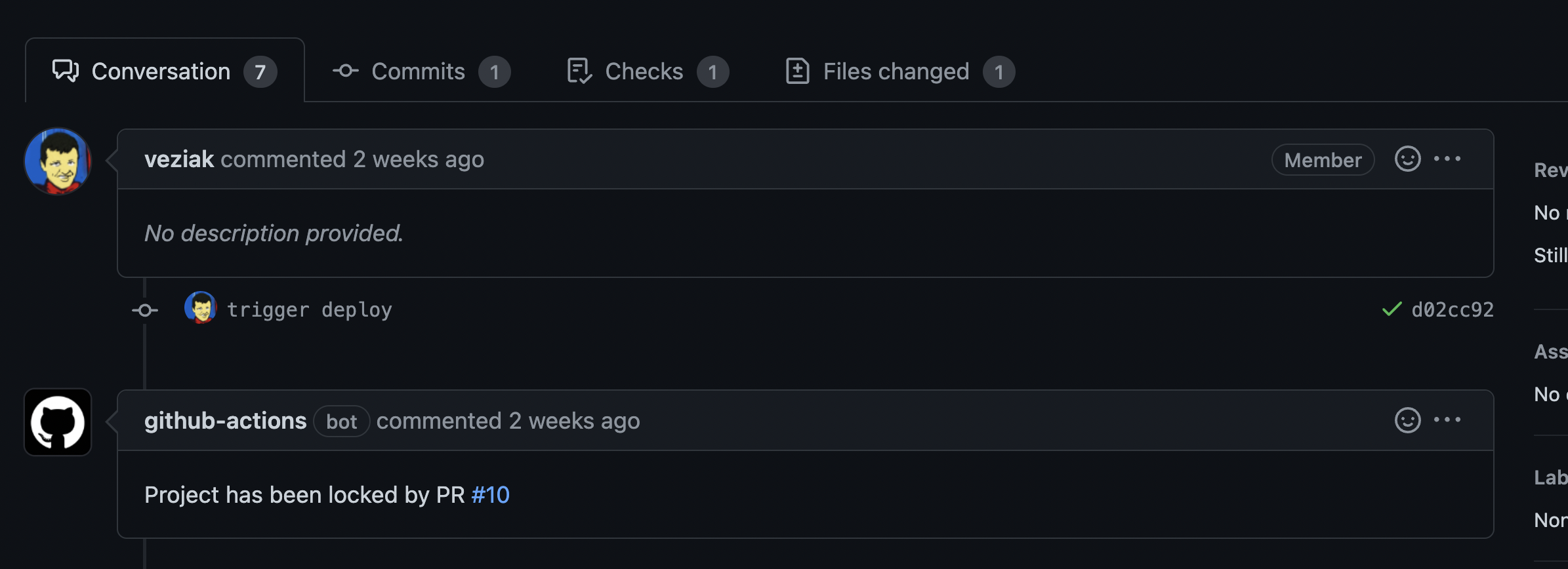Open the Checks tab
This screenshot has height=569, width=1568.
pos(644,71)
